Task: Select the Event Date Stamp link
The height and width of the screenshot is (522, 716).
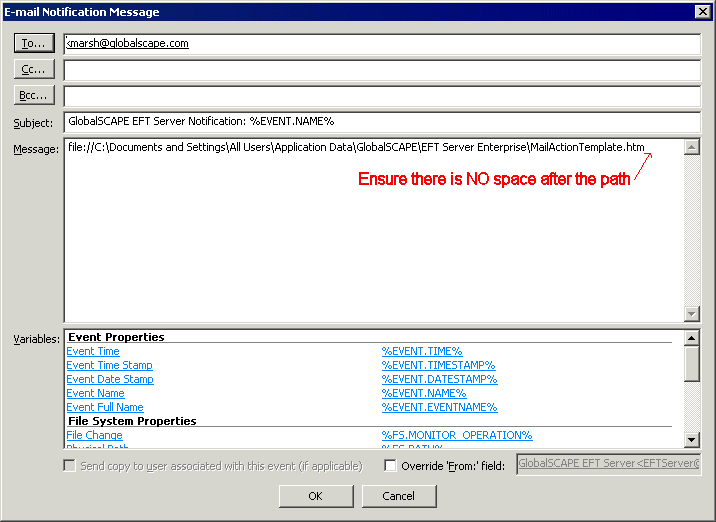Action: tap(110, 380)
